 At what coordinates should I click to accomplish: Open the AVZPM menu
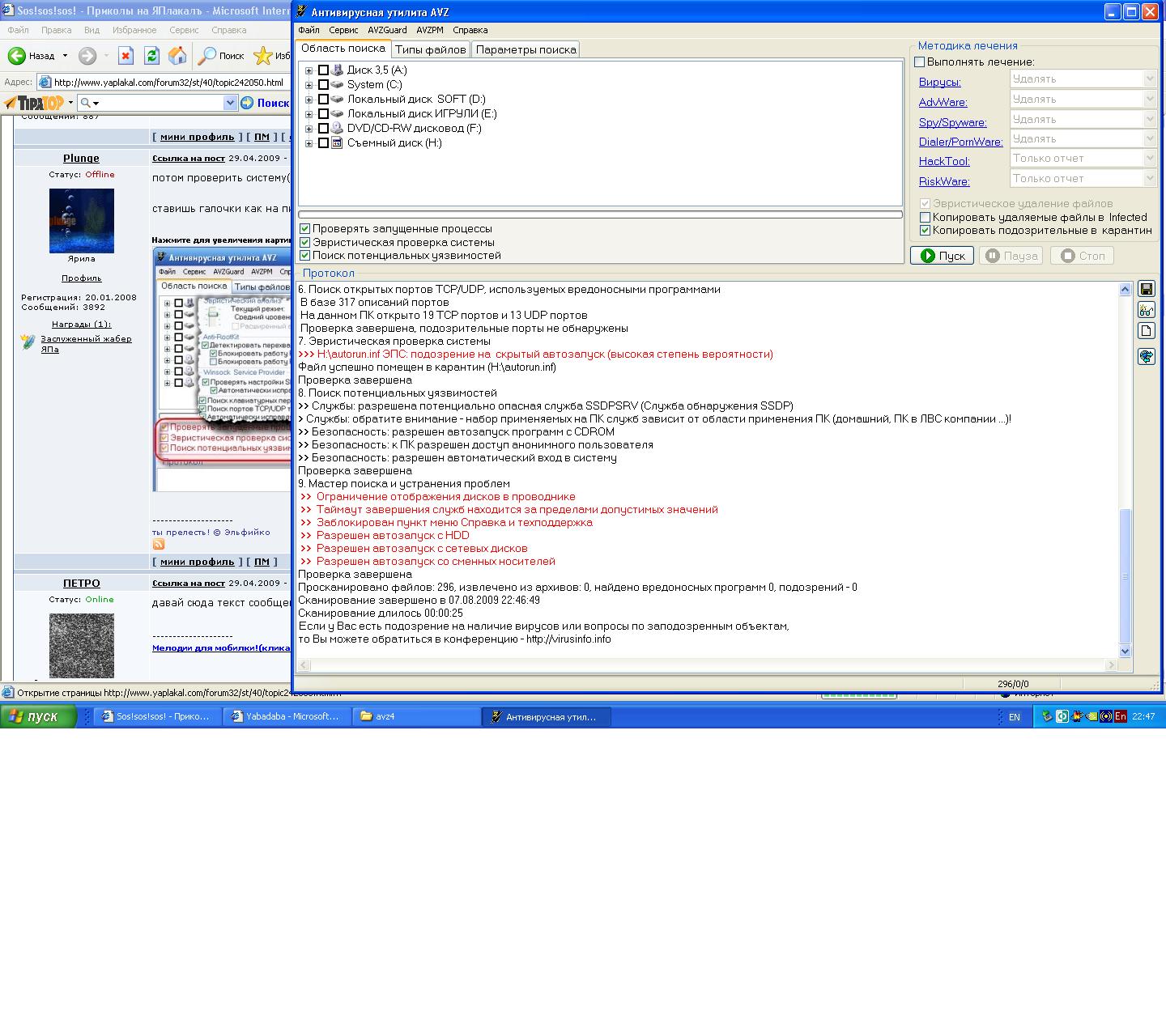(430, 30)
